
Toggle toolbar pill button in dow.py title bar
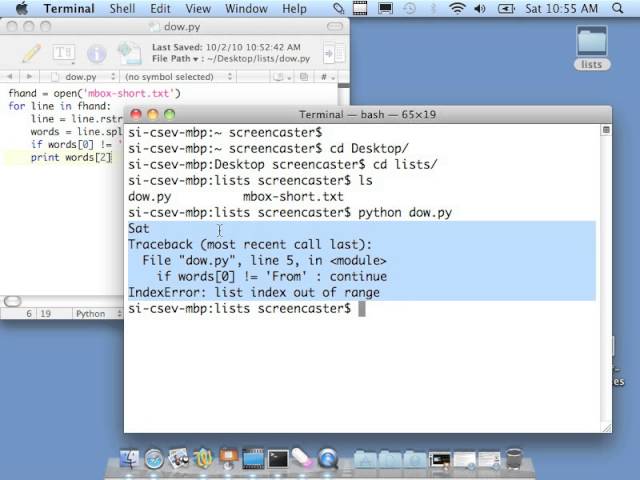[335, 27]
